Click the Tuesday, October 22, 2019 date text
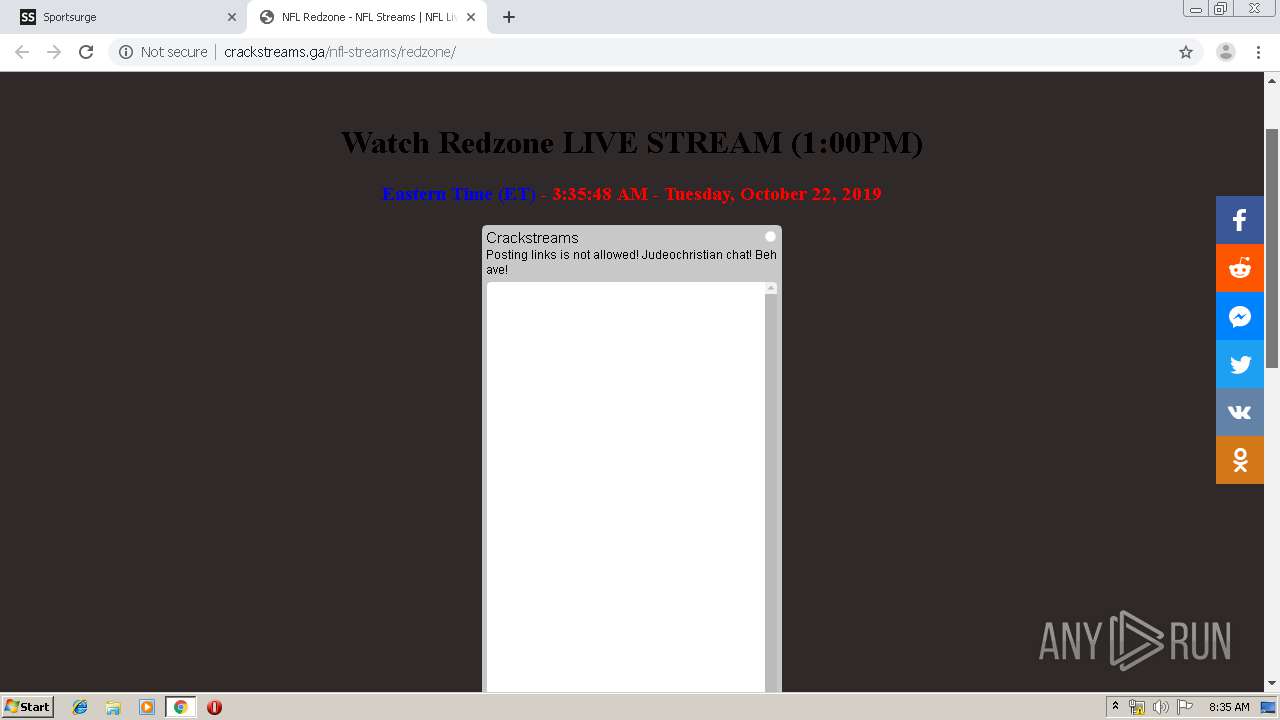Viewport: 1280px width, 720px height. [773, 194]
